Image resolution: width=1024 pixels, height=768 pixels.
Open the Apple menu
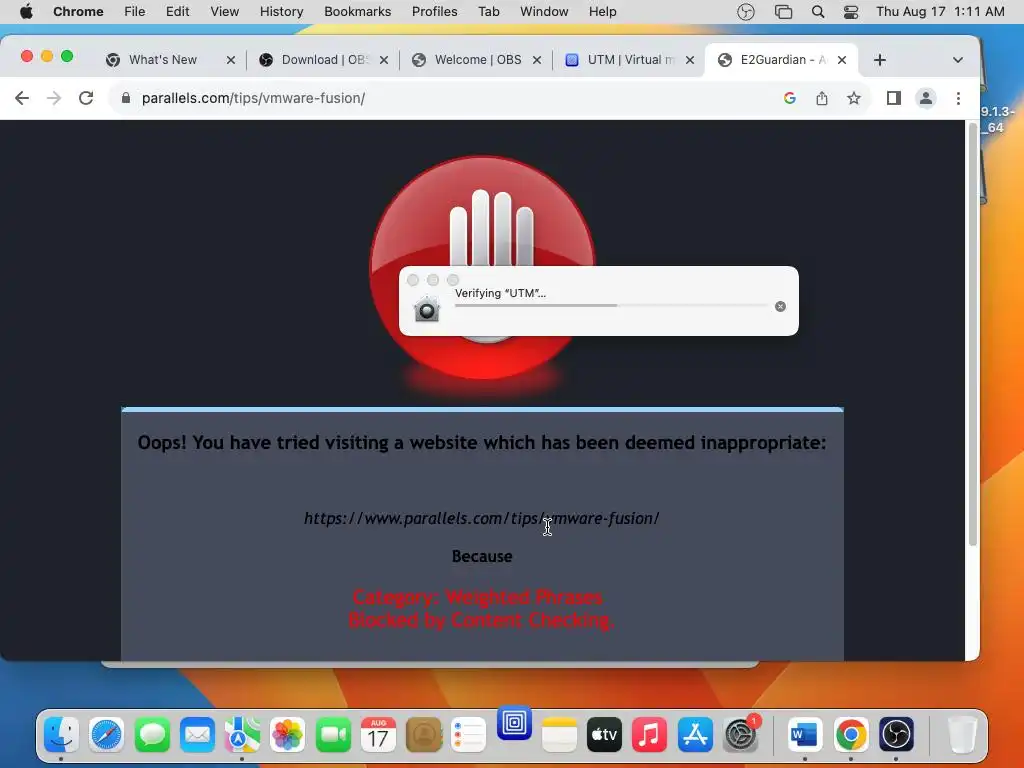(x=26, y=12)
